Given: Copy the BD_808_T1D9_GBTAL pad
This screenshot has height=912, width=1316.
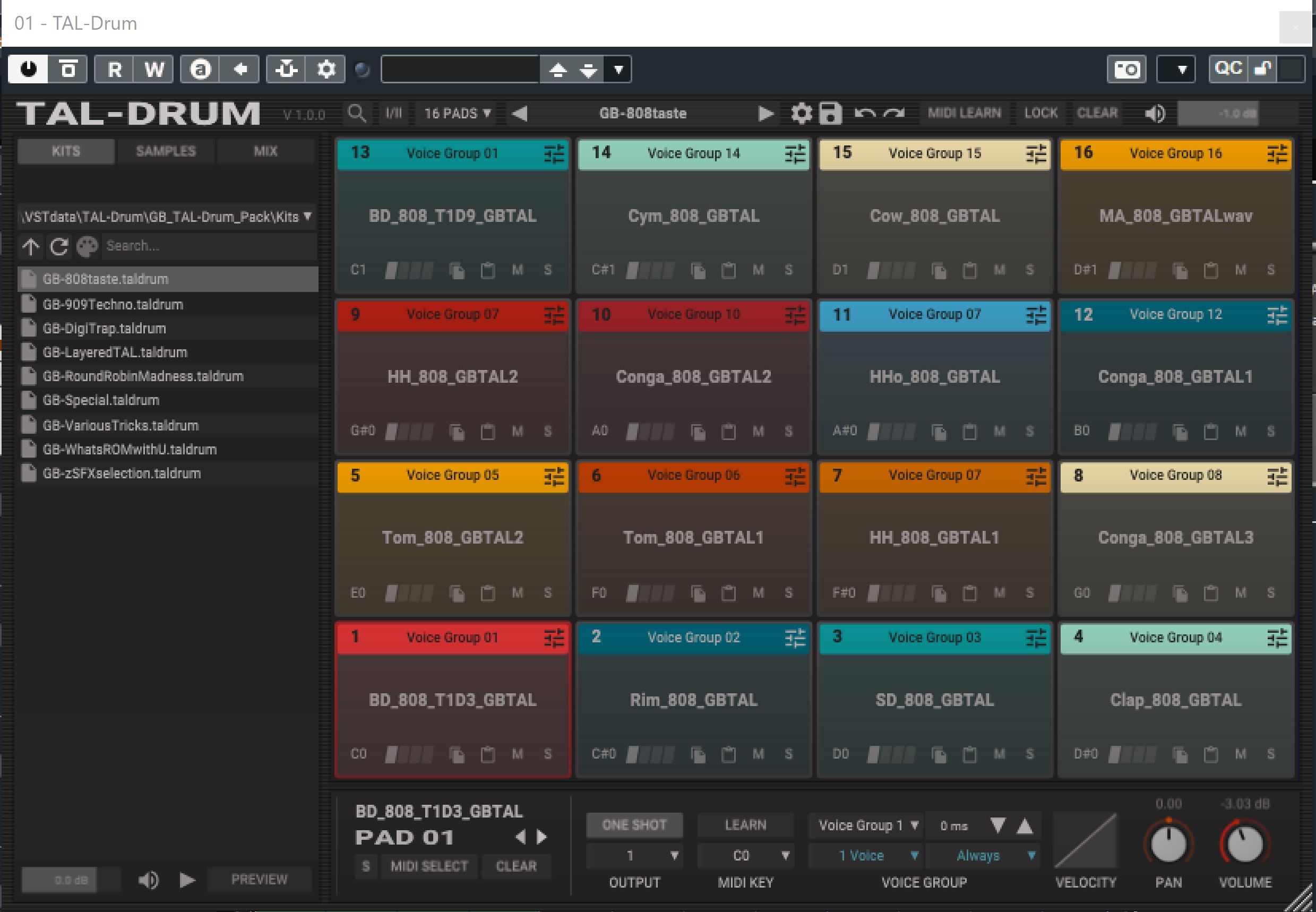Looking at the screenshot, I should tap(457, 270).
